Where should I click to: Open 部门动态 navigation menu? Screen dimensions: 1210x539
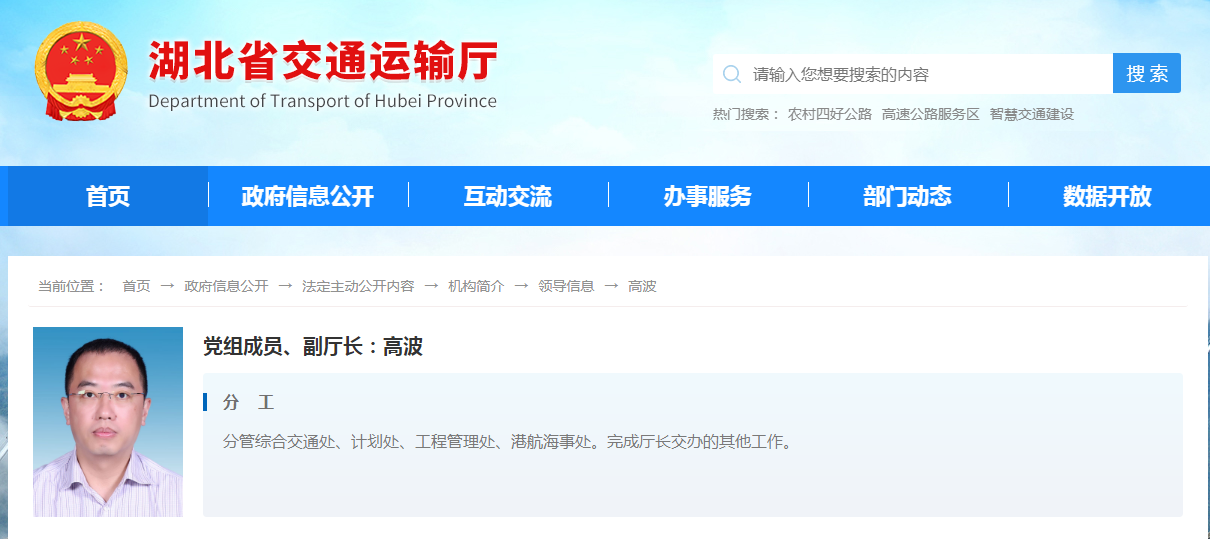point(908,196)
